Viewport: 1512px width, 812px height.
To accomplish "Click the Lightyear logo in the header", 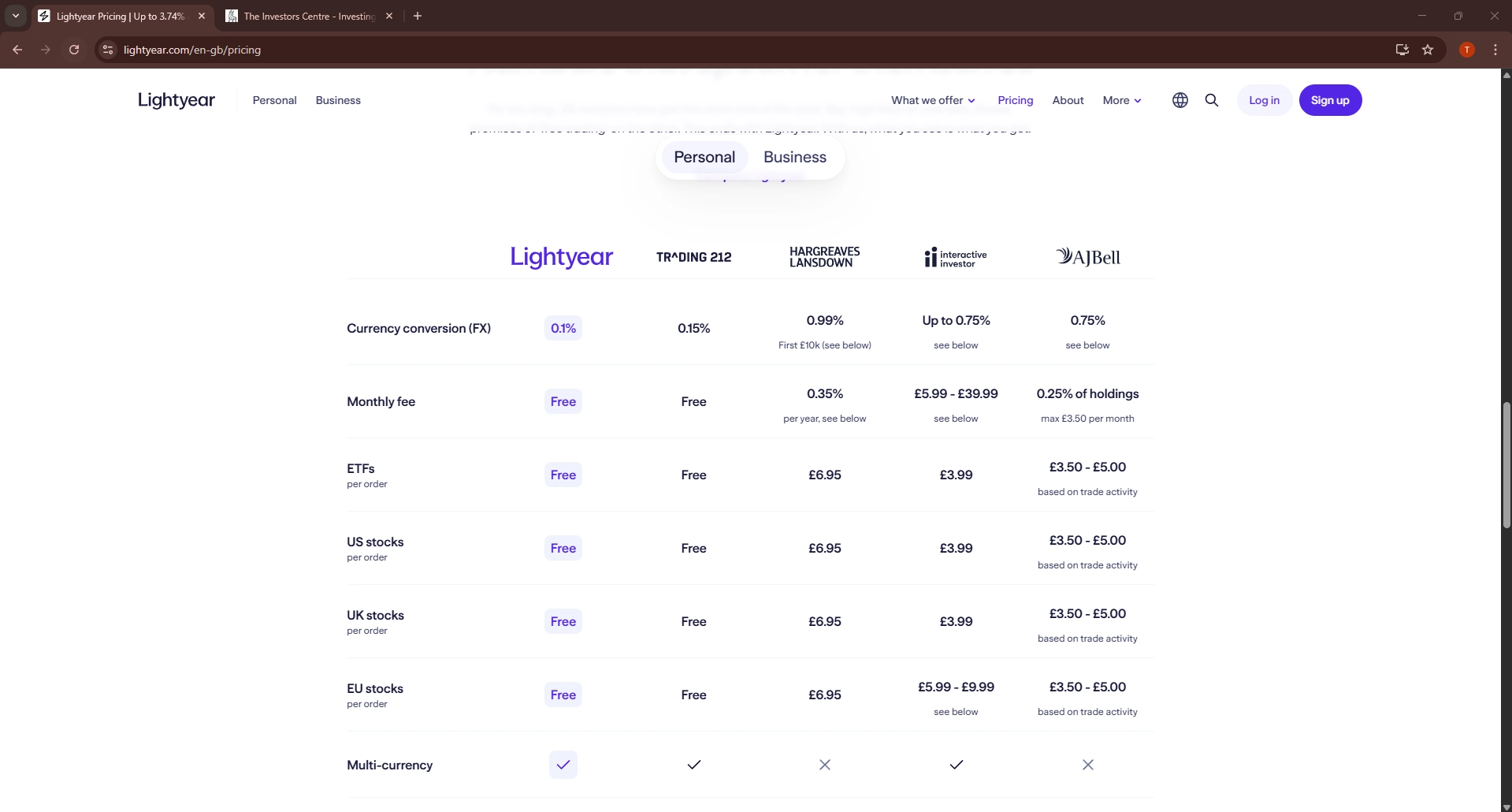I will (176, 100).
